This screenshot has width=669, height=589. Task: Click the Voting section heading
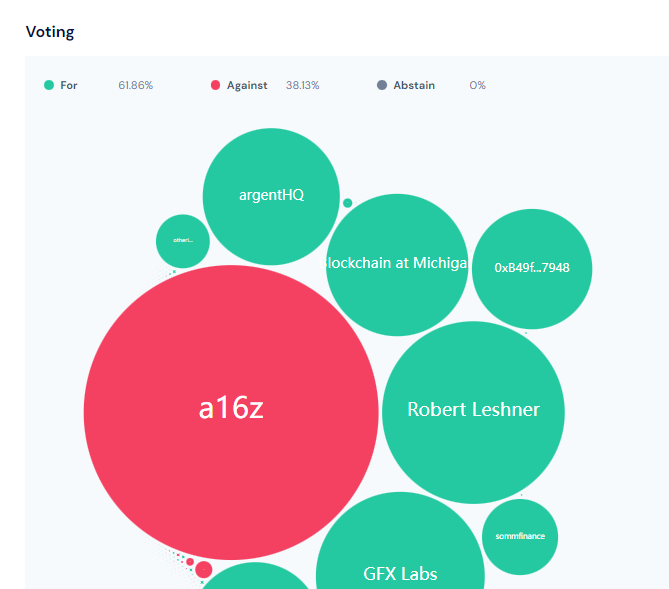coord(50,32)
